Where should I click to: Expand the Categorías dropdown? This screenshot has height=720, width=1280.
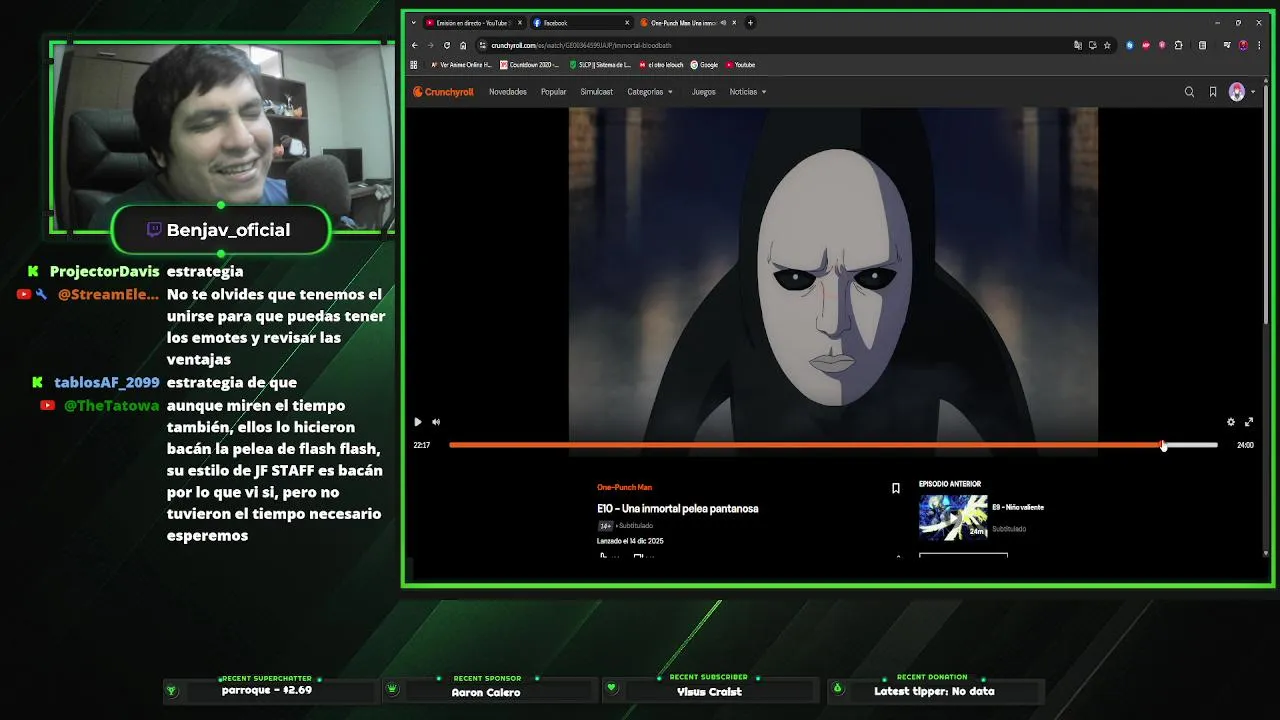tap(650, 92)
